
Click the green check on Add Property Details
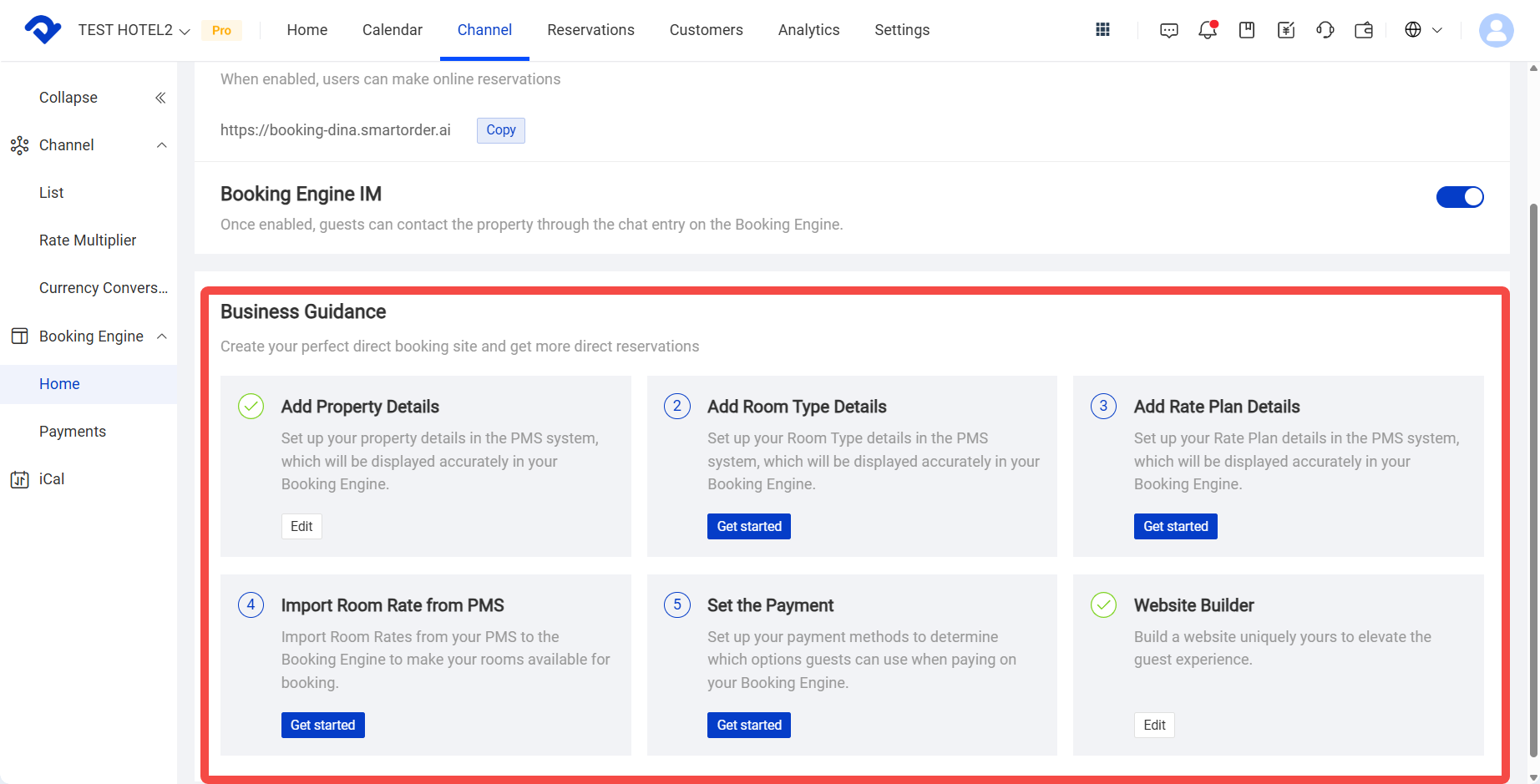[251, 407]
